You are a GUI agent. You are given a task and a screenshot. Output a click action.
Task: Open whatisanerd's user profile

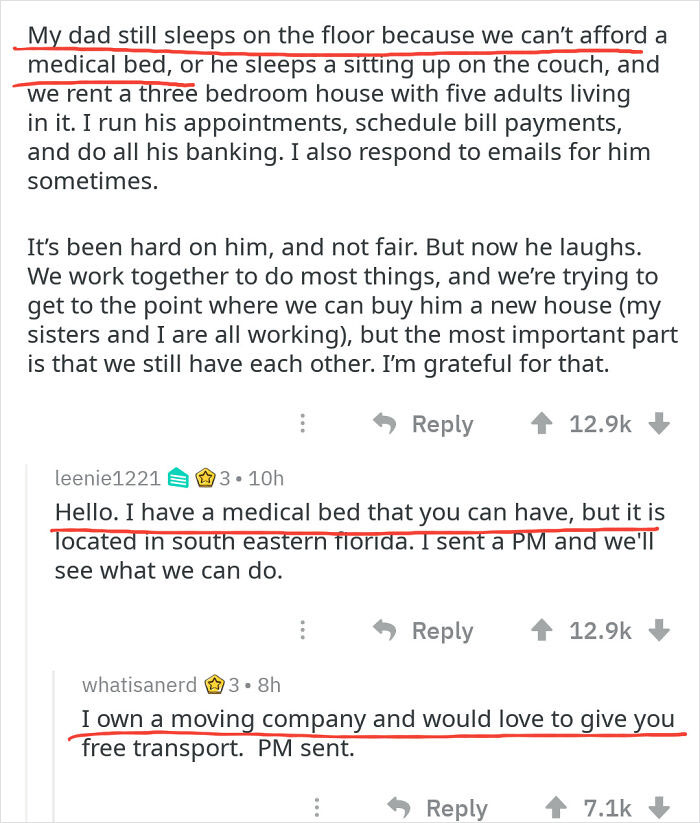click(141, 685)
